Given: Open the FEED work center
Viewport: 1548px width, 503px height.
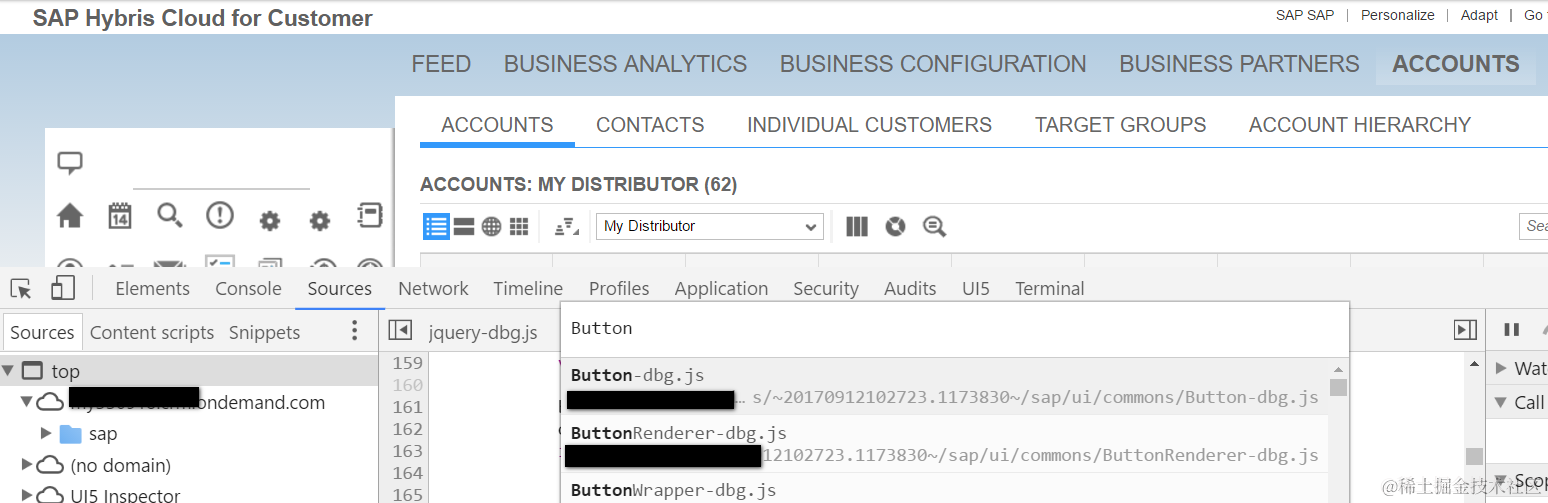Looking at the screenshot, I should point(441,64).
